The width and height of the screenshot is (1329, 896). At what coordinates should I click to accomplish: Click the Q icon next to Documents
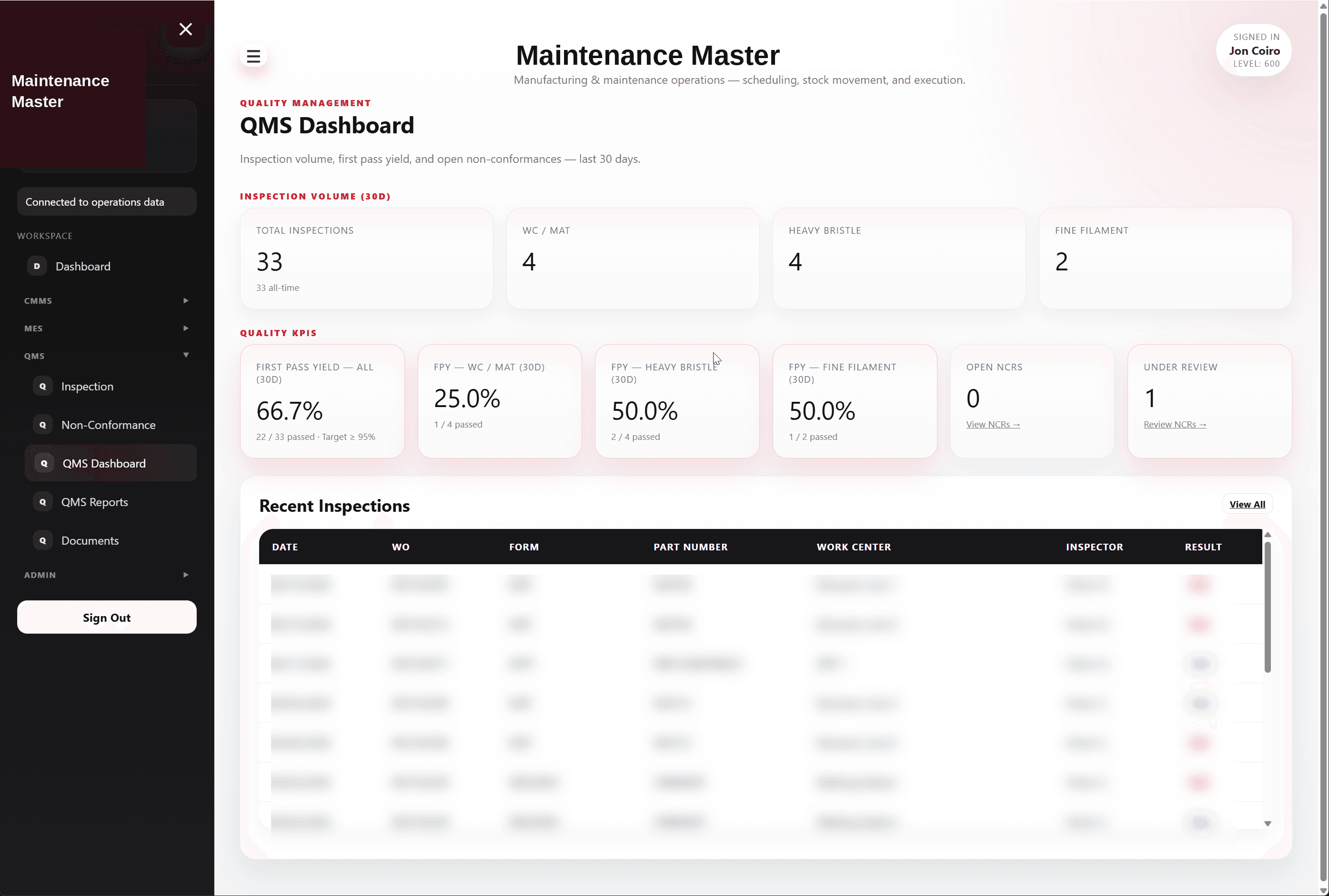[x=43, y=540]
